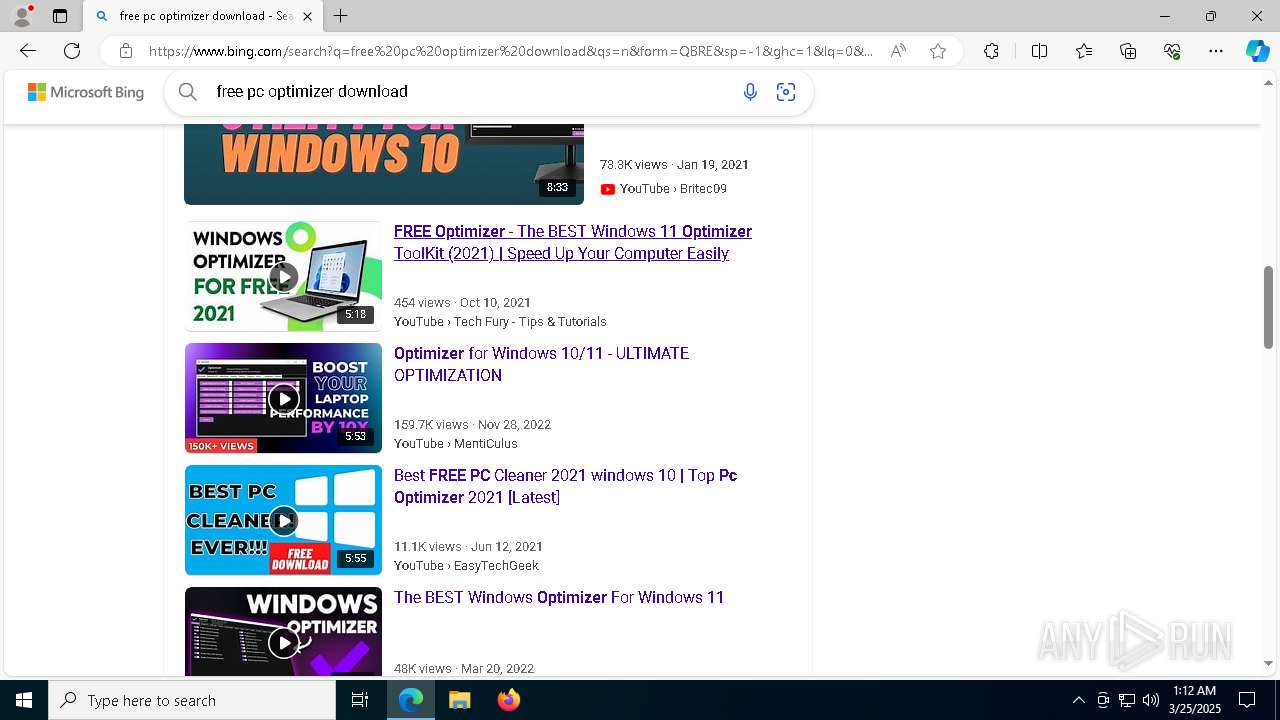Activate Read aloud icon in address bar
1280x720 pixels.
click(x=898, y=51)
